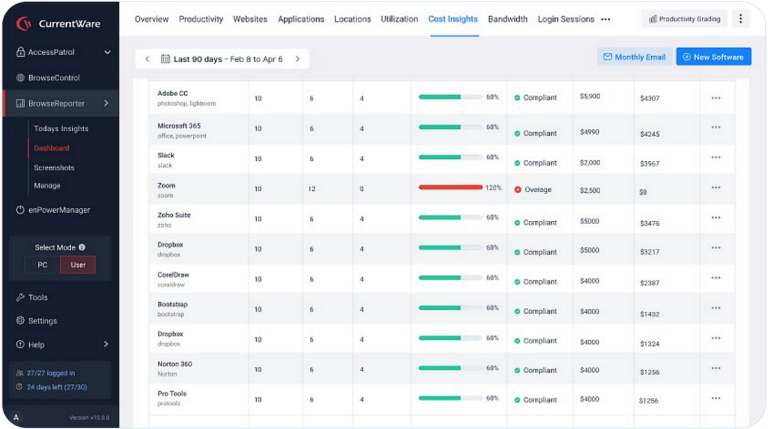Go to next date range arrow
This screenshot has height=429, width=768.
pos(297,59)
